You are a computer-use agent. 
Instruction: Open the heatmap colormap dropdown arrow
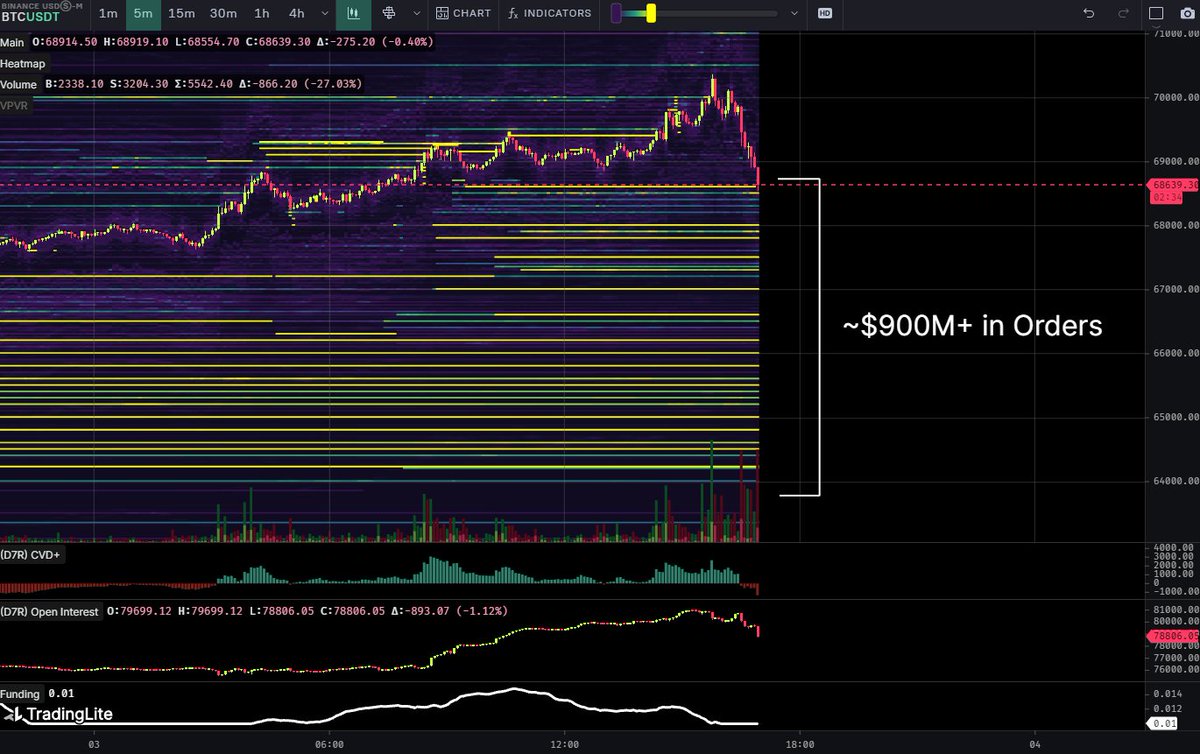click(x=795, y=14)
